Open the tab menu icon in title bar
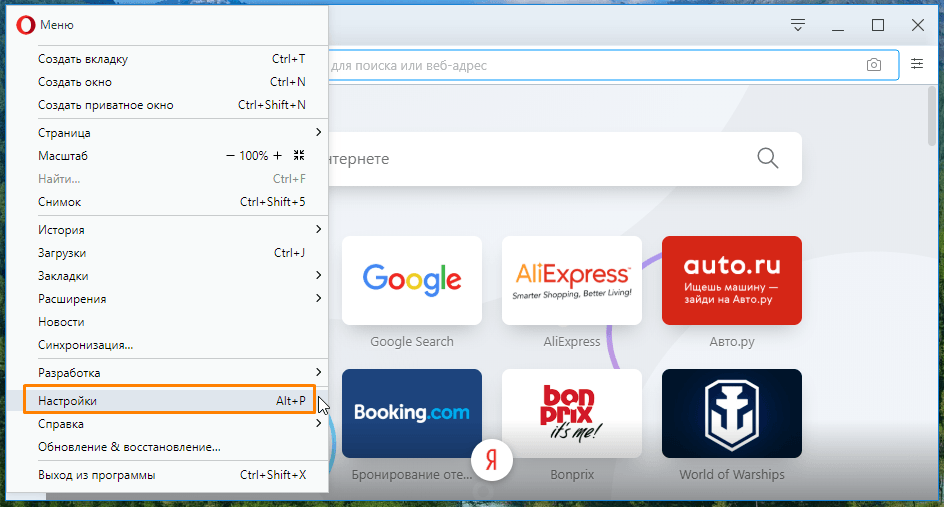The image size is (944, 507). tap(798, 25)
